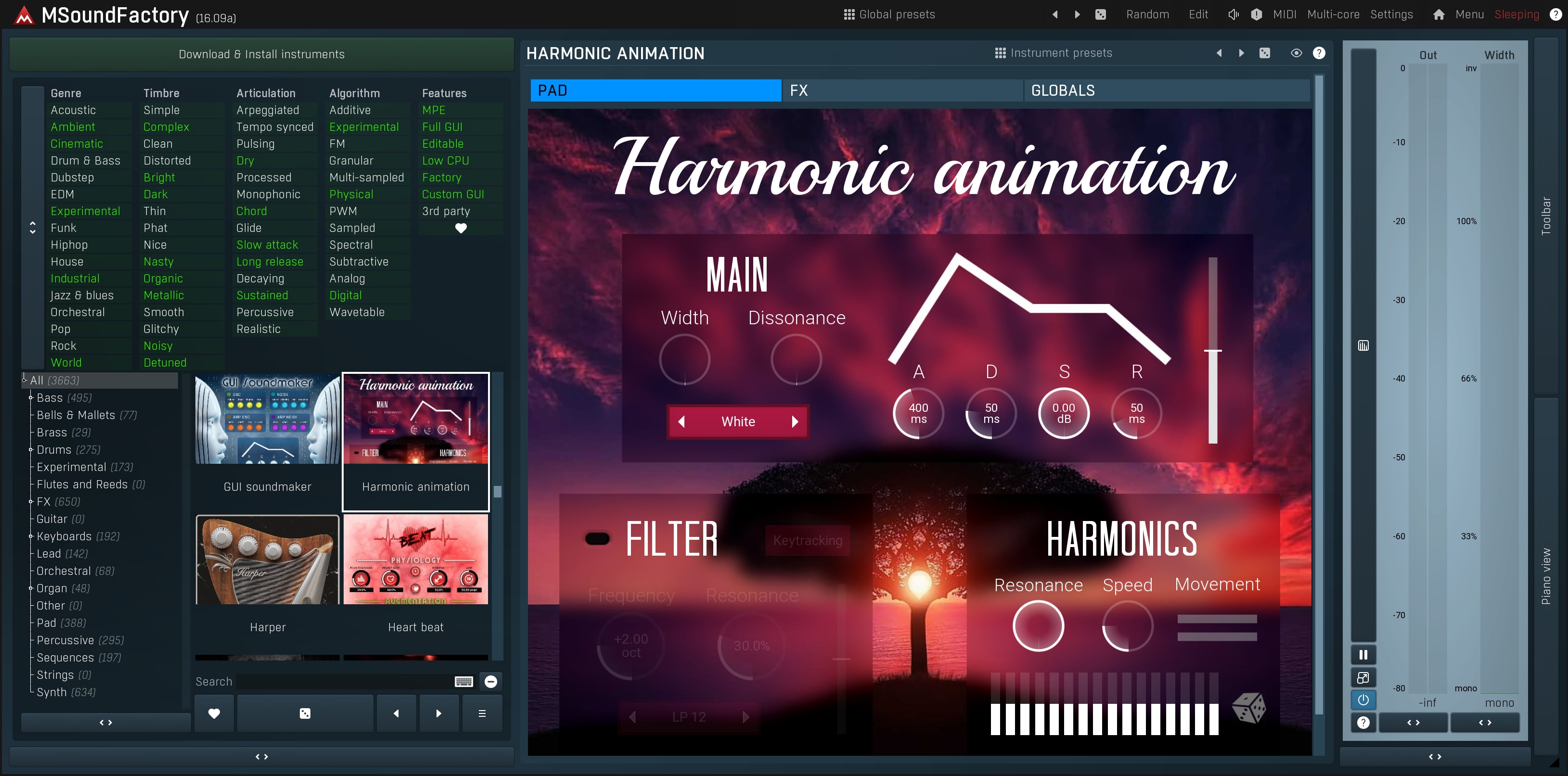Select next noise type after White

(x=795, y=422)
